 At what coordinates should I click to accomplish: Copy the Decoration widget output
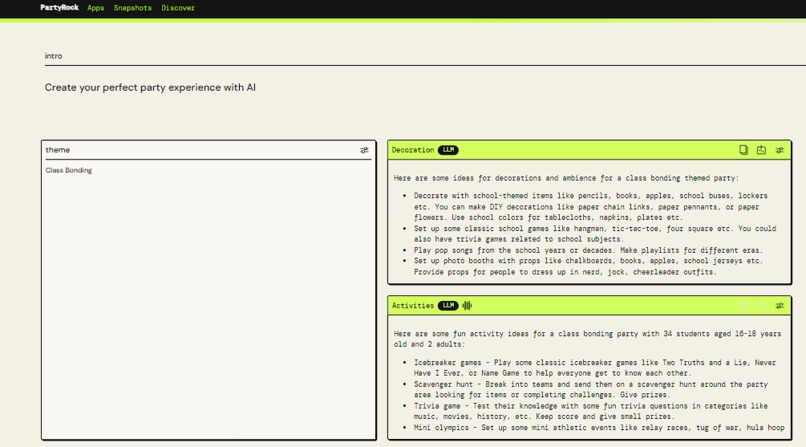point(743,150)
